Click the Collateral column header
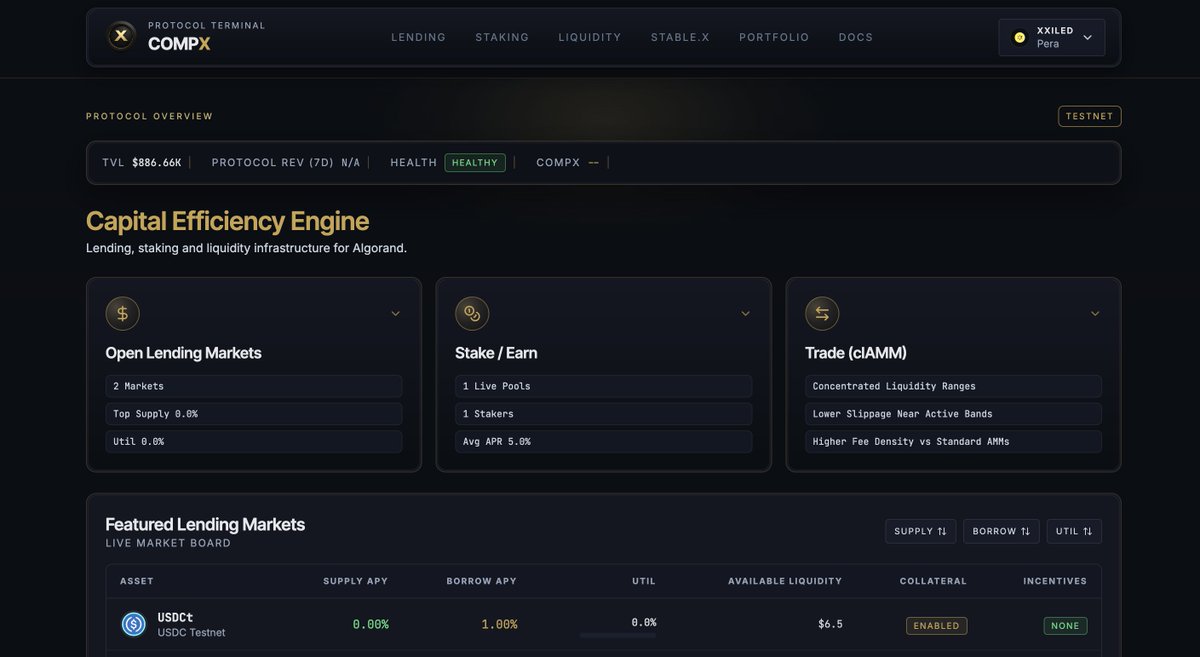 click(933, 581)
